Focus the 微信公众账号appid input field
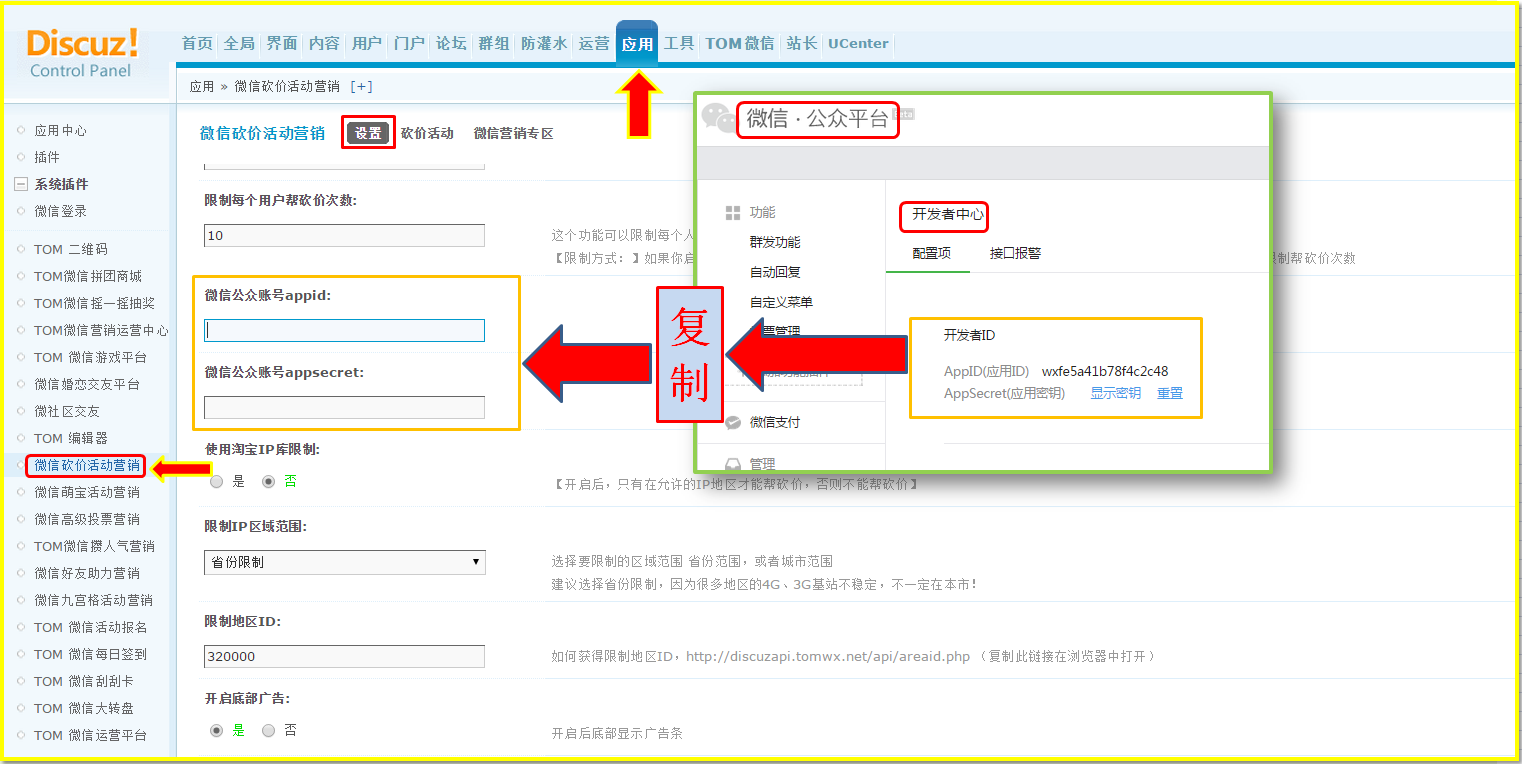 (x=345, y=330)
